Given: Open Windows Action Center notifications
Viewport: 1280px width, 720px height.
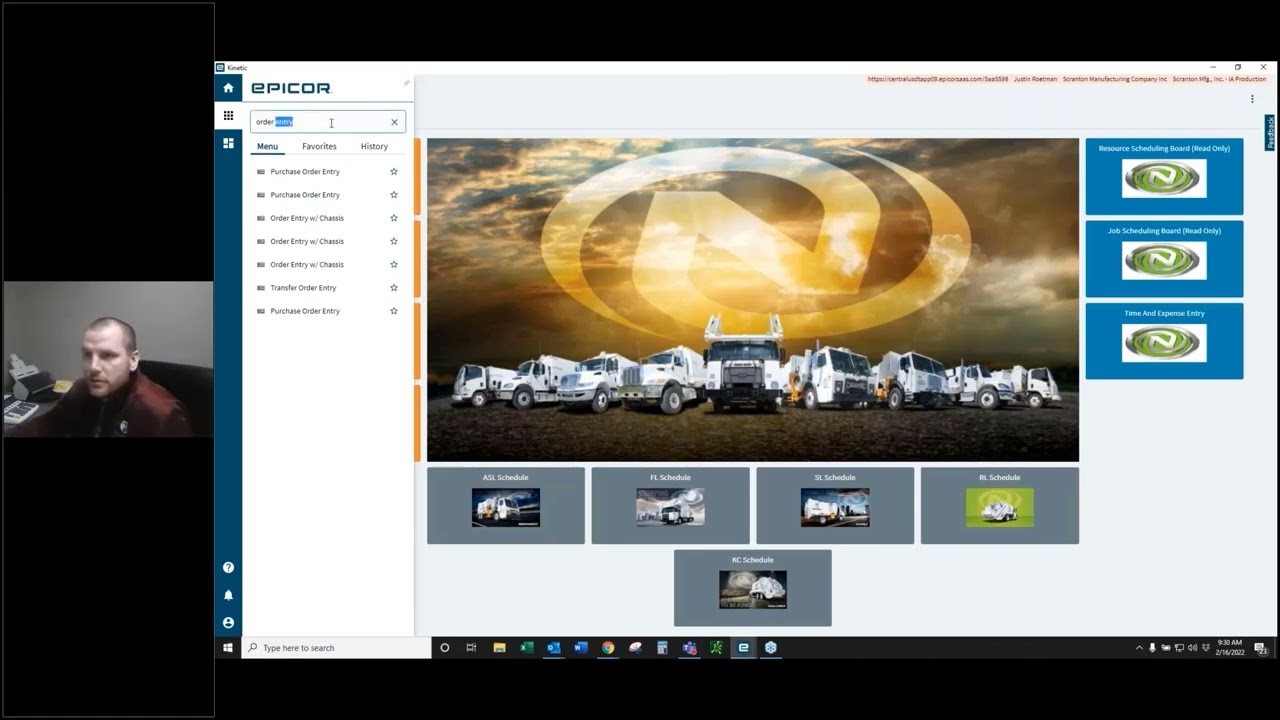Looking at the screenshot, I should [x=1261, y=648].
